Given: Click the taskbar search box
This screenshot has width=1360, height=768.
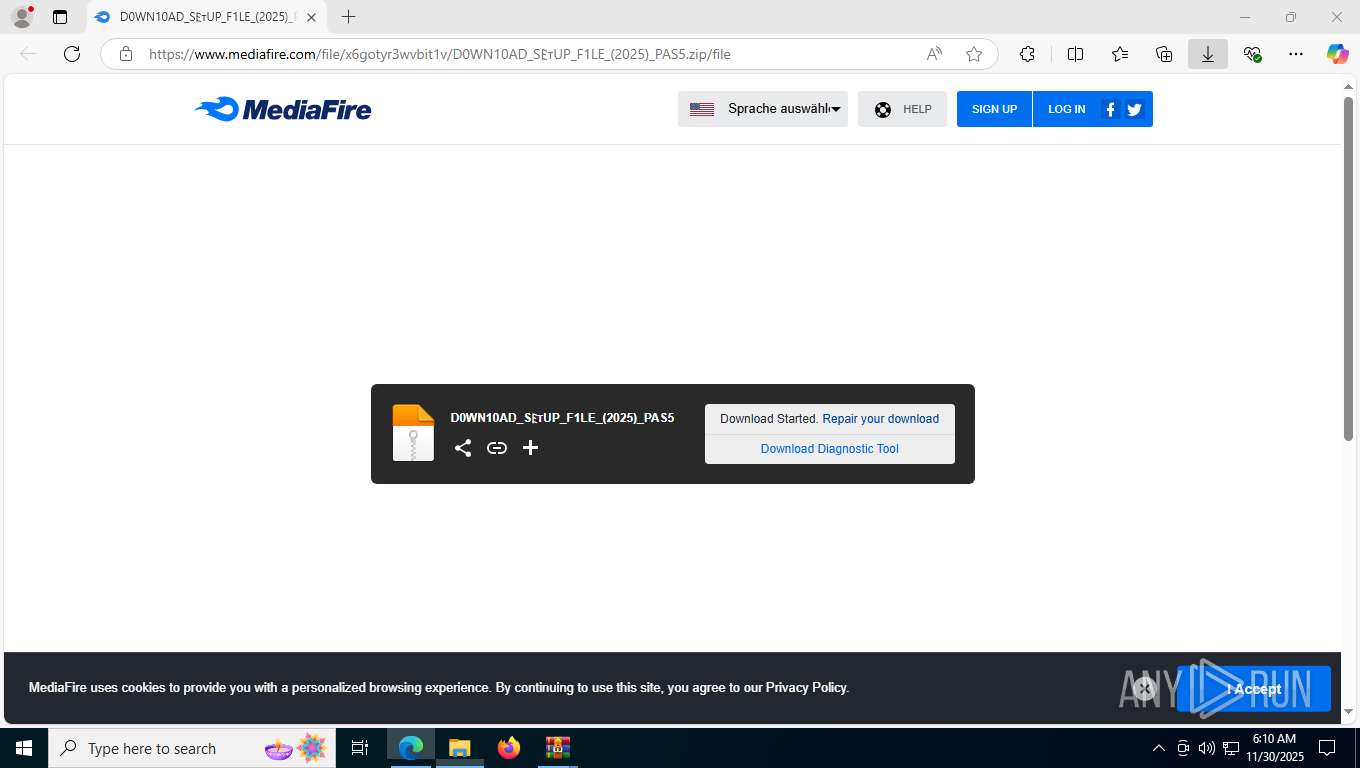Looking at the screenshot, I should pyautogui.click(x=192, y=748).
